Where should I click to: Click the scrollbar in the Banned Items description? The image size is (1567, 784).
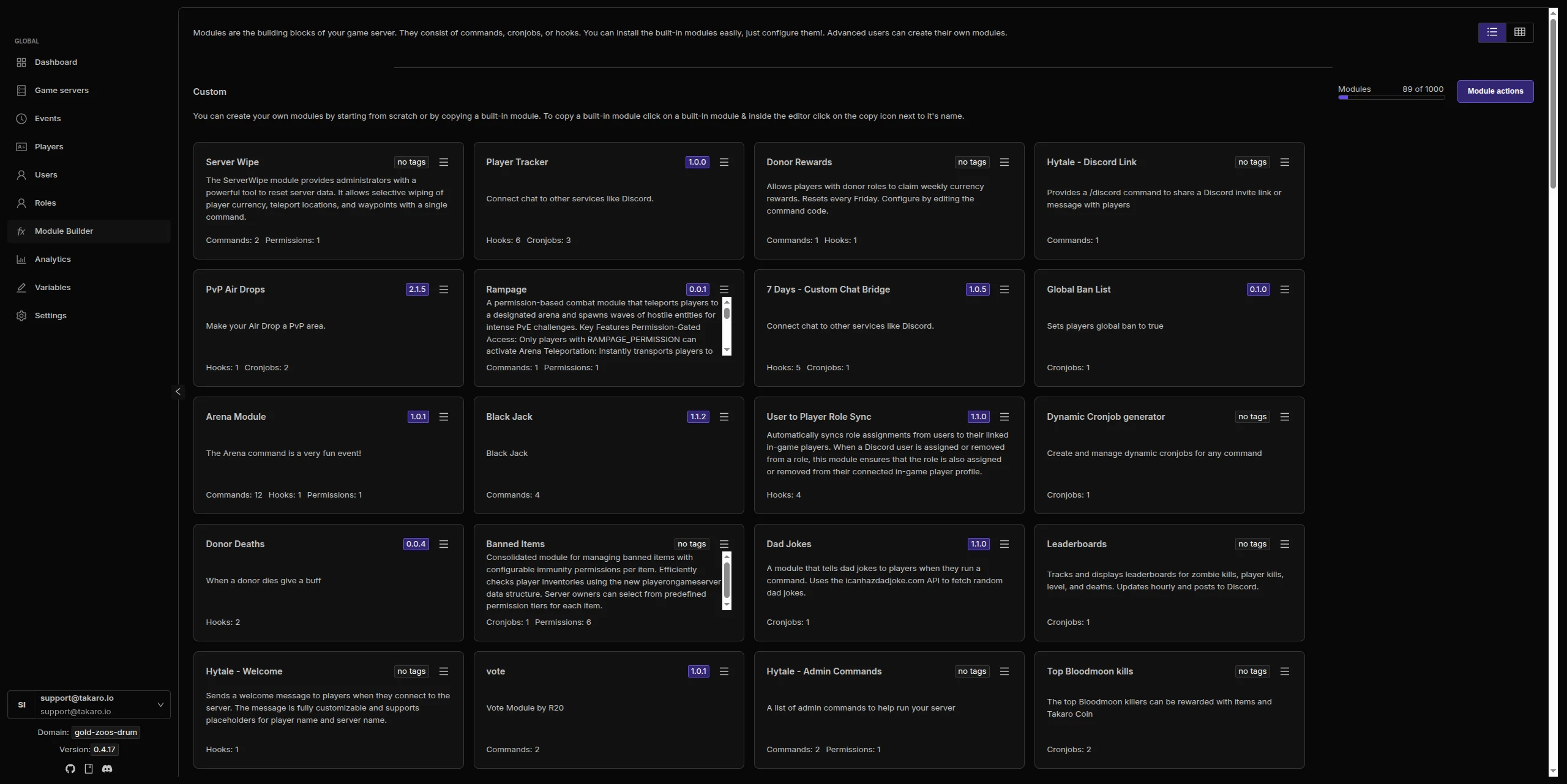pyautogui.click(x=727, y=581)
